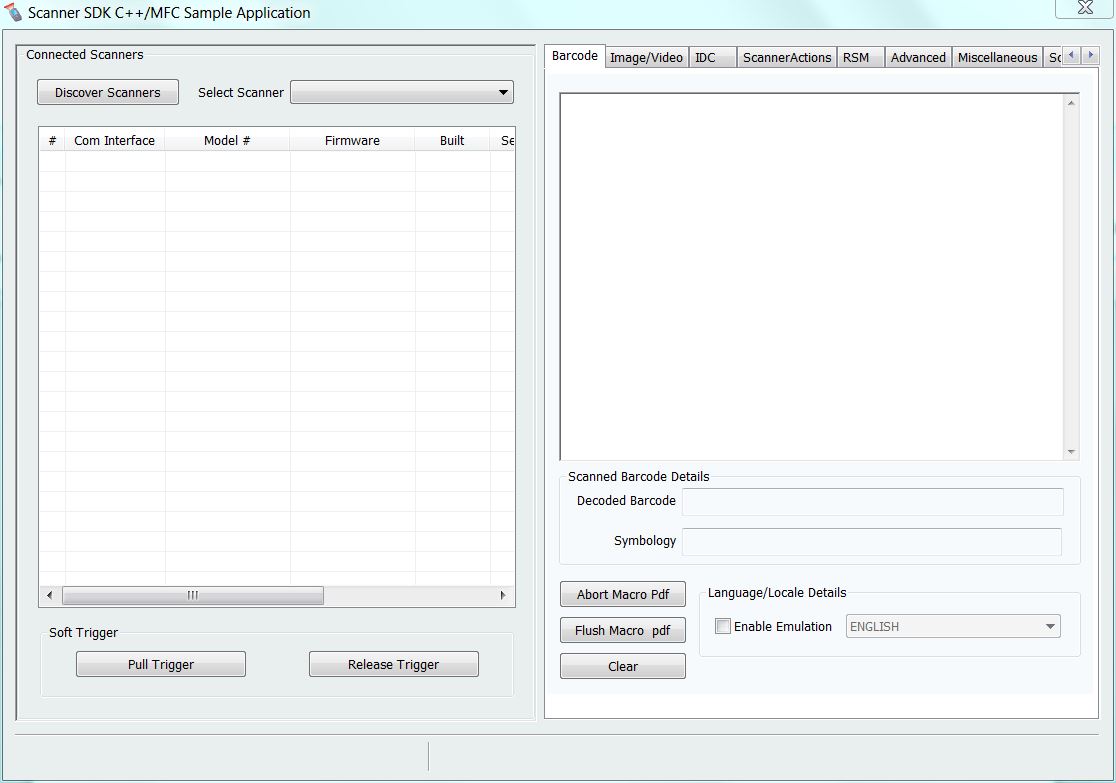Click scanner list scrollbar left arrow

click(50, 595)
